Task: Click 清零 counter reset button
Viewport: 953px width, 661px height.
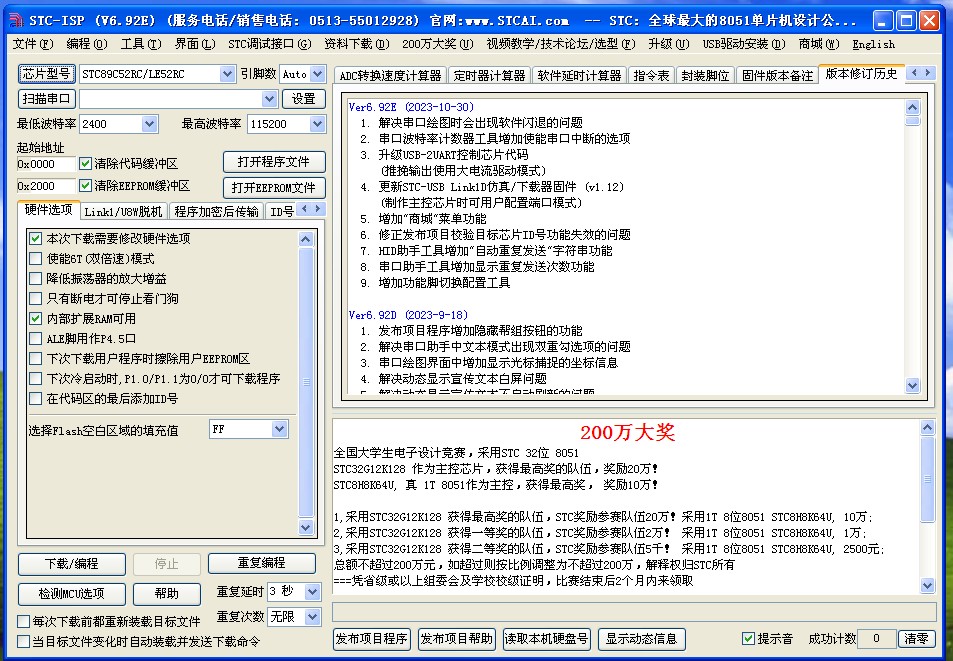Action: coord(916,639)
